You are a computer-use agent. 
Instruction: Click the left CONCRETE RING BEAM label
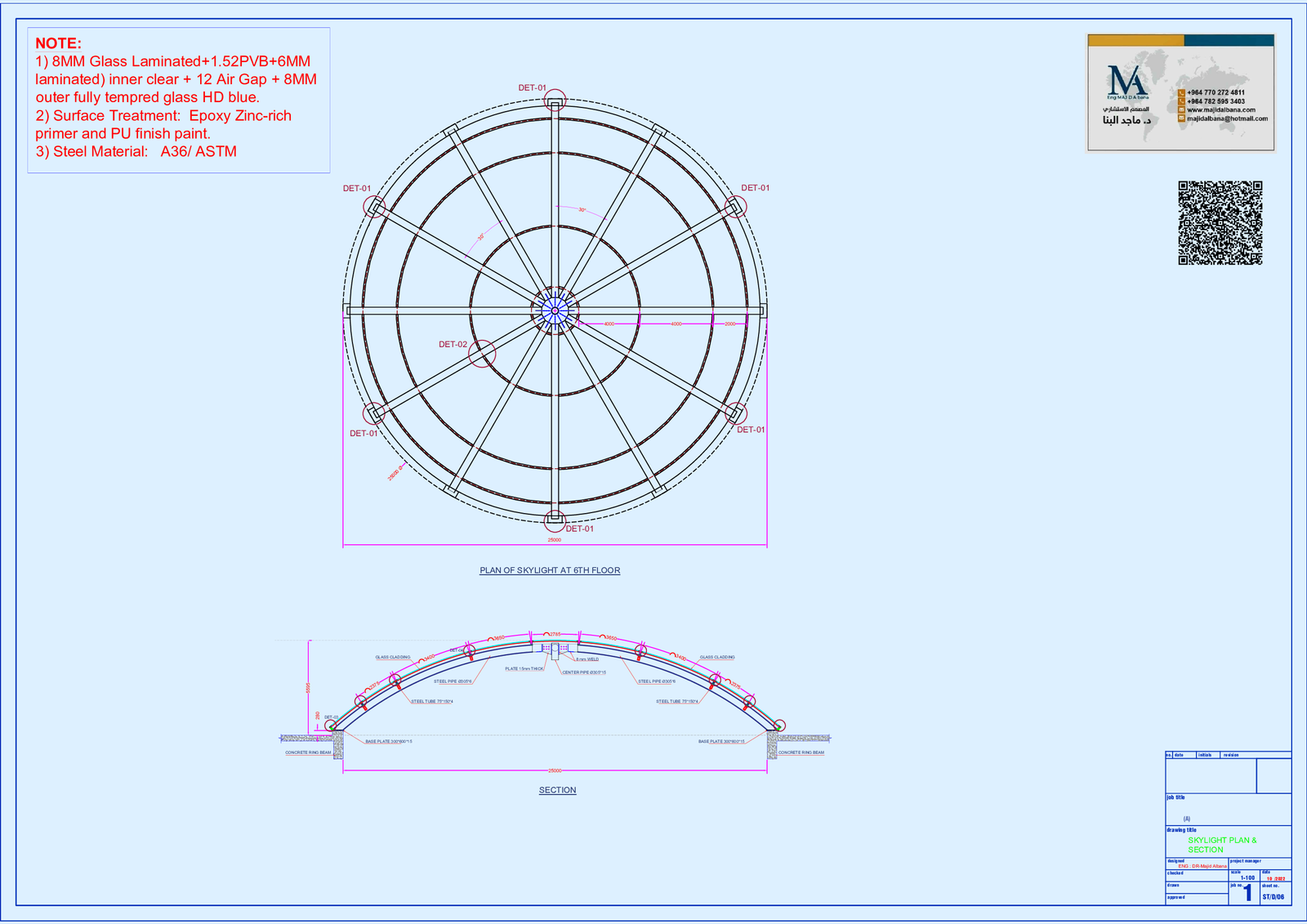(308, 752)
